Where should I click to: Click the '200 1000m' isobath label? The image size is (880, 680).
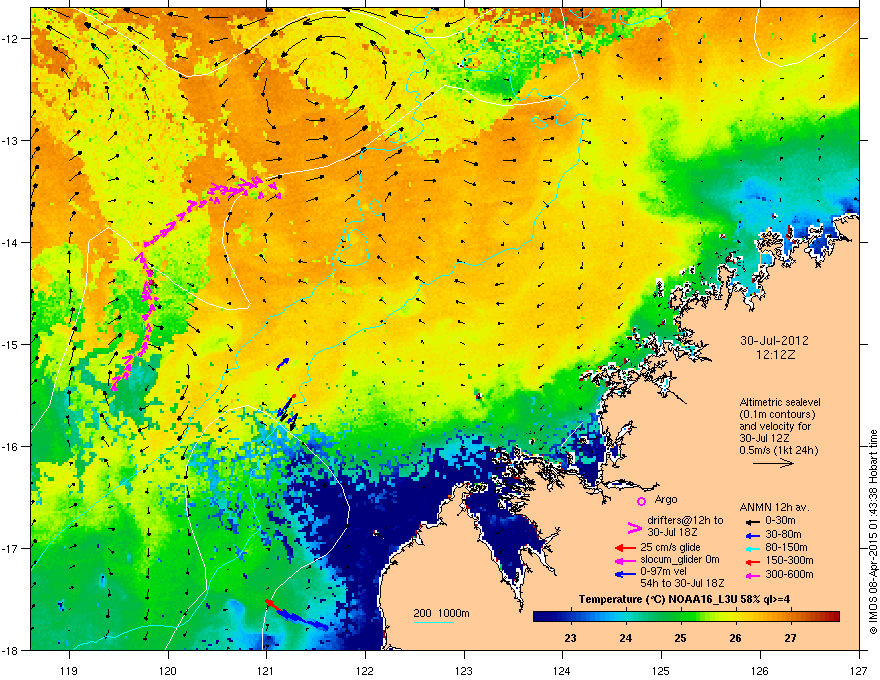coord(441,613)
